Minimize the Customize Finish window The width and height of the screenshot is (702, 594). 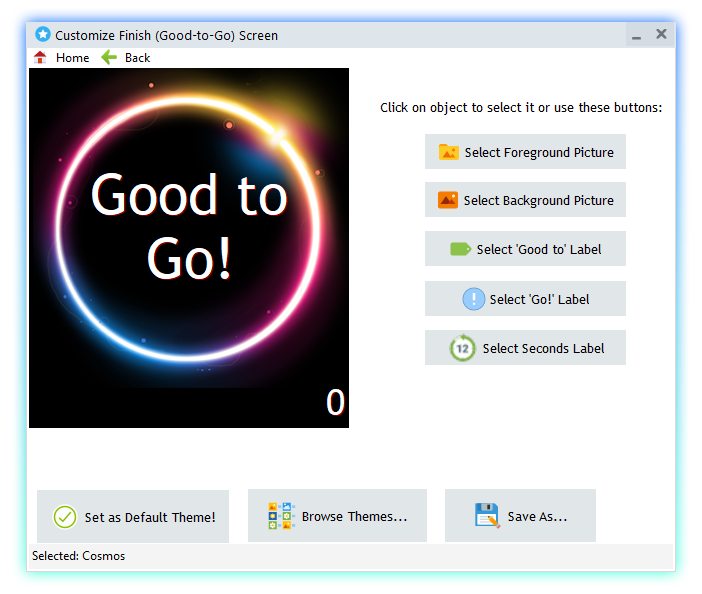coord(636,36)
